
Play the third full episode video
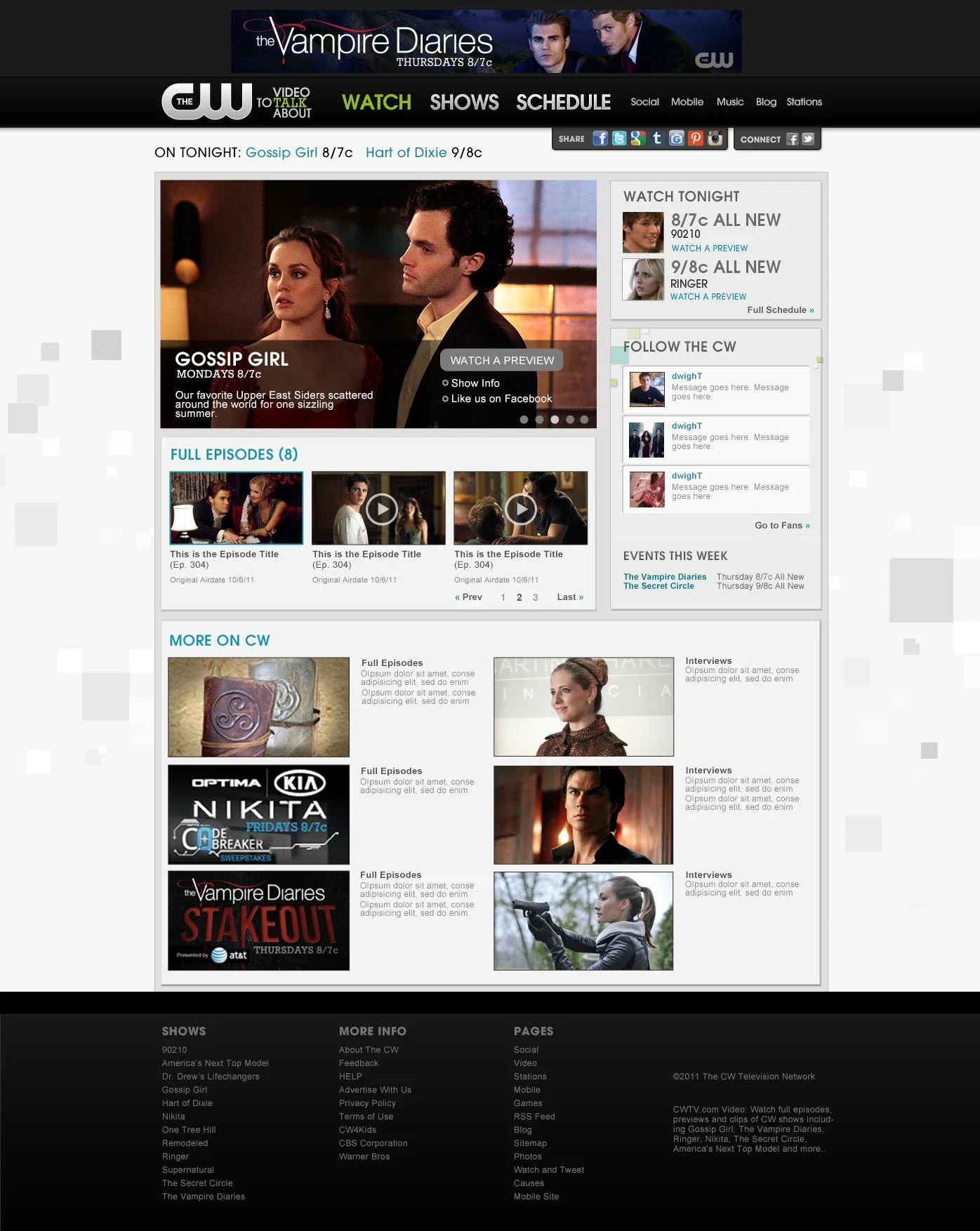pyautogui.click(x=521, y=510)
